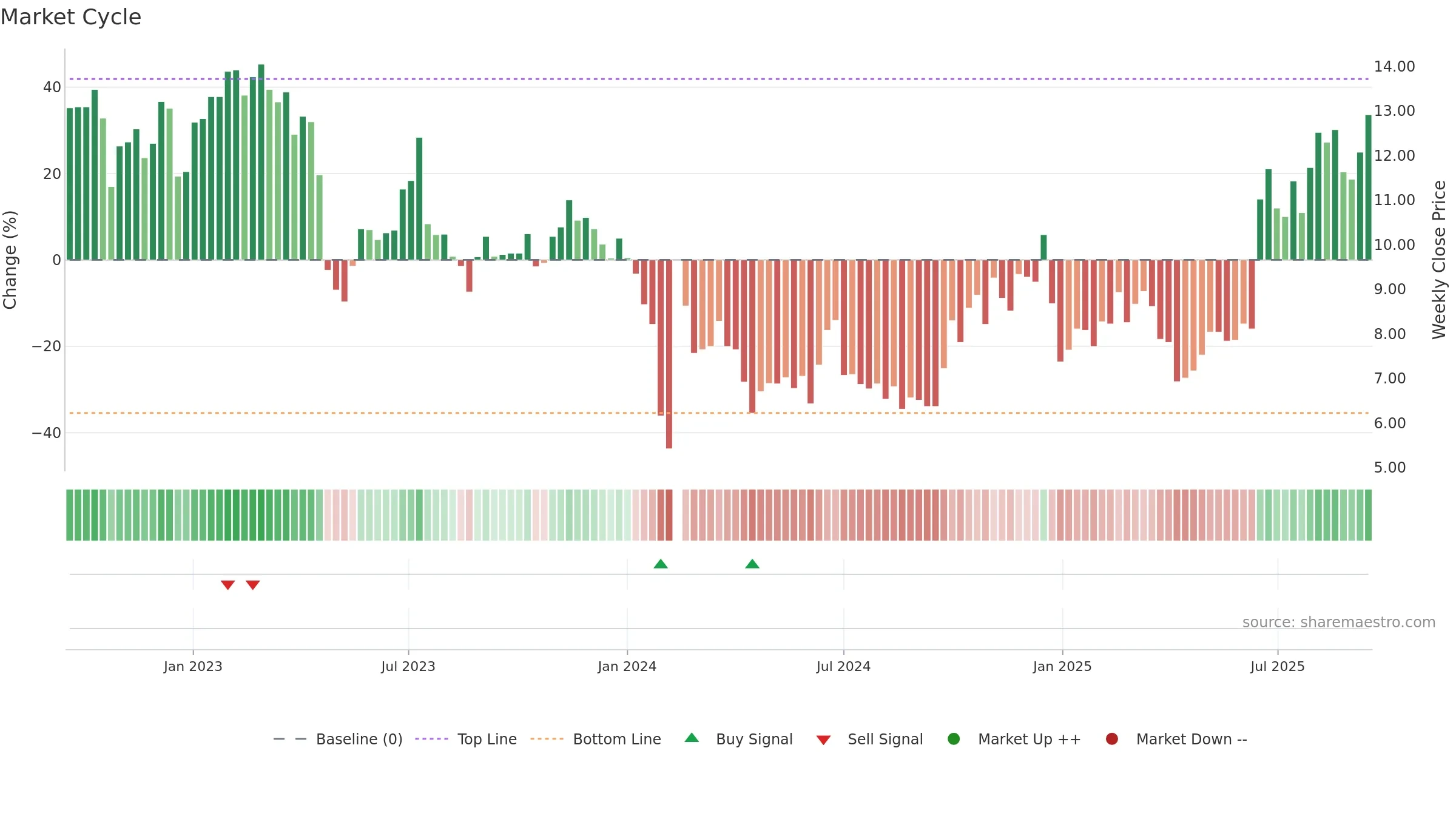The image size is (1456, 819).
Task: Click the Market Cycle chart title
Action: click(x=71, y=17)
